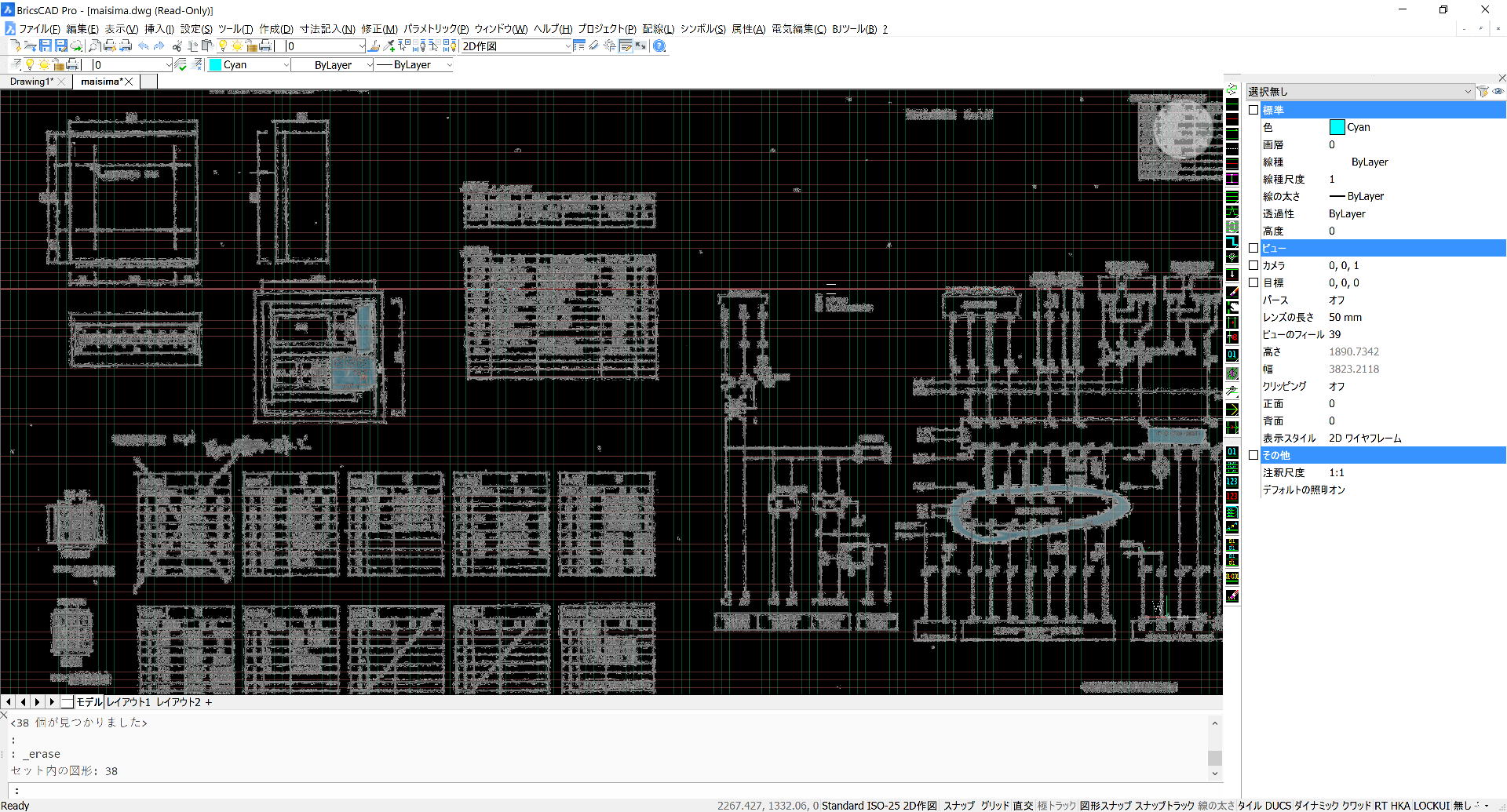This screenshot has height=812, width=1507.
Task: Click the quick select funnel icon in properties panel
Action: (1483, 92)
